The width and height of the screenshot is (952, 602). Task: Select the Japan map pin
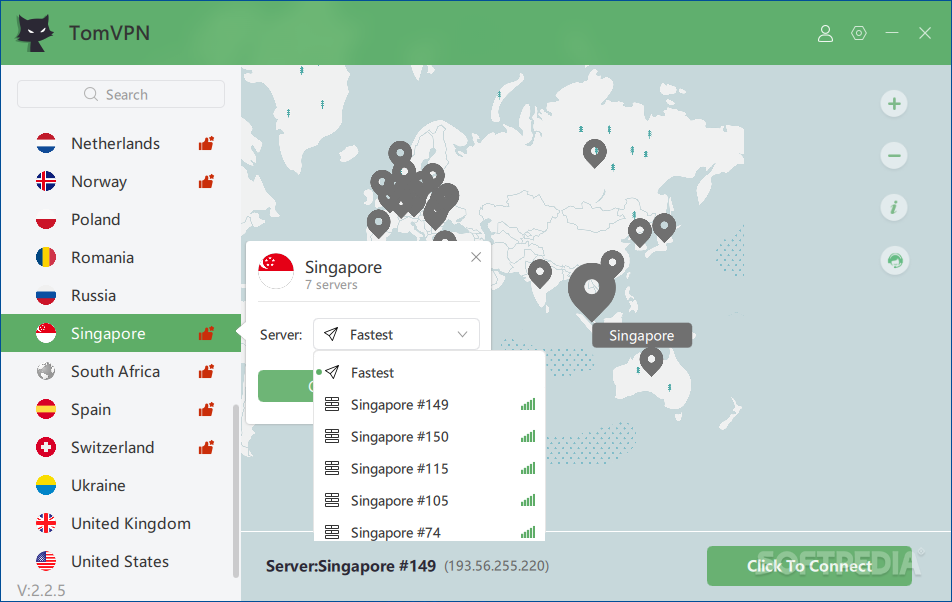[664, 227]
